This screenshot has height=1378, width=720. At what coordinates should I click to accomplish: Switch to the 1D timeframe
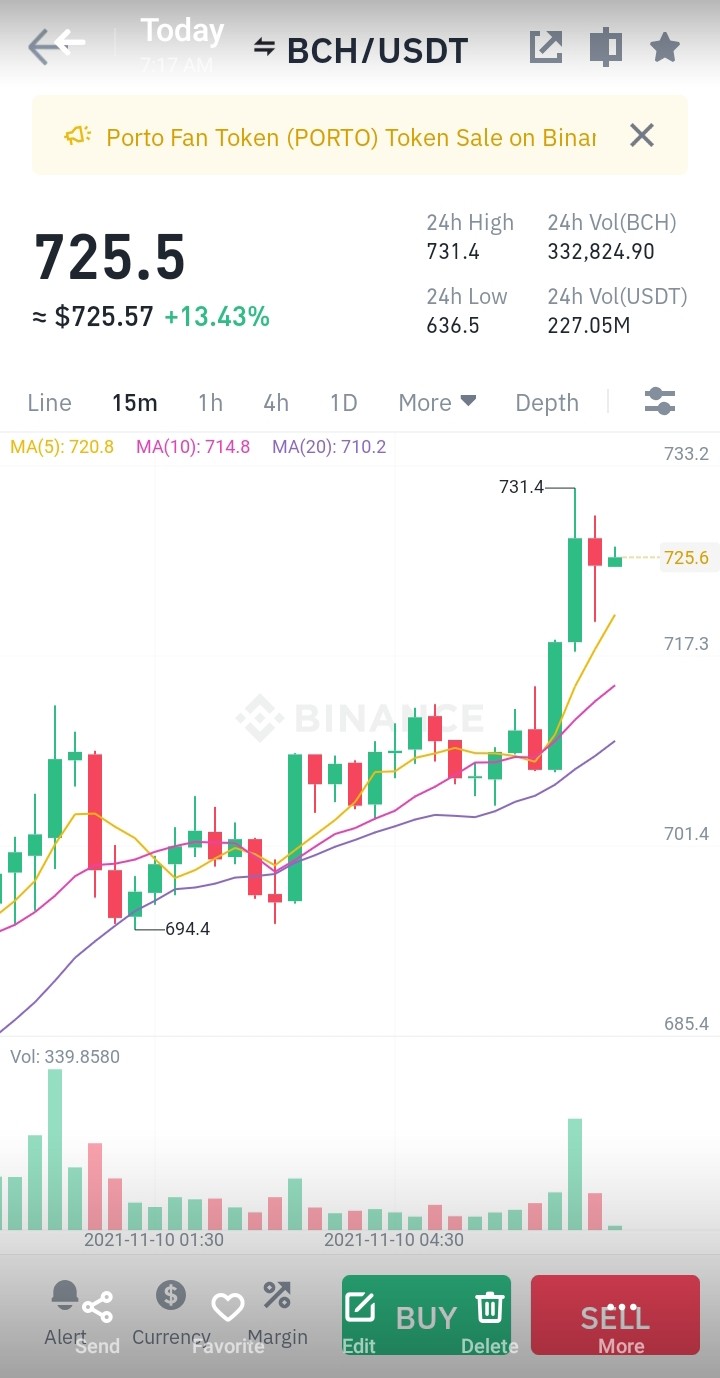tap(343, 402)
